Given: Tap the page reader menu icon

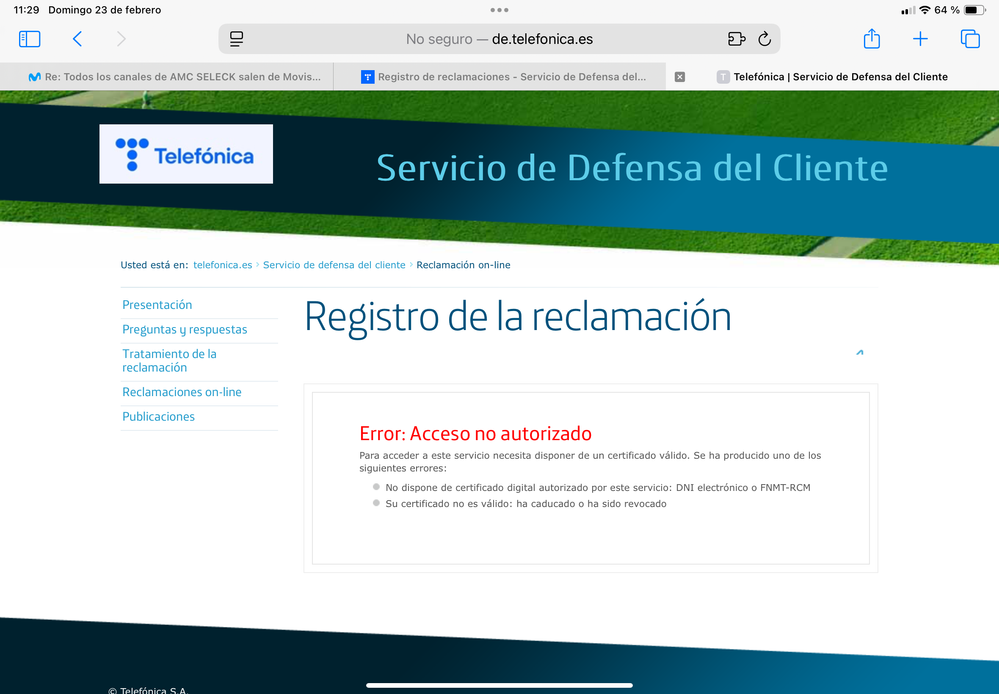Looking at the screenshot, I should (x=237, y=39).
